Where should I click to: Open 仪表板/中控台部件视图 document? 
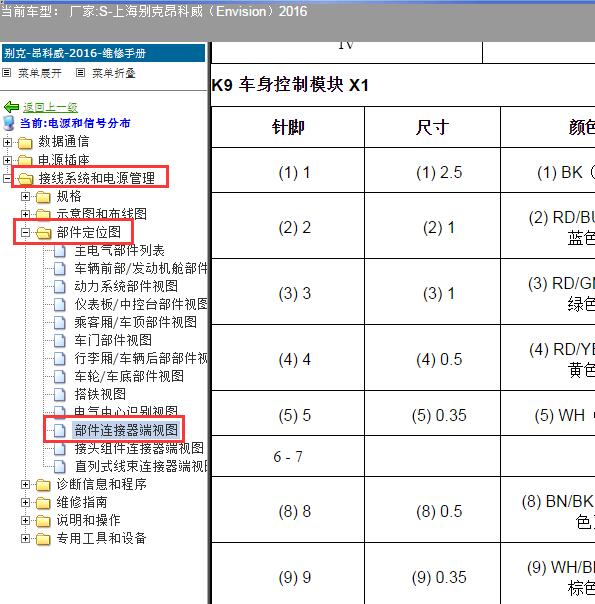pyautogui.click(x=141, y=304)
